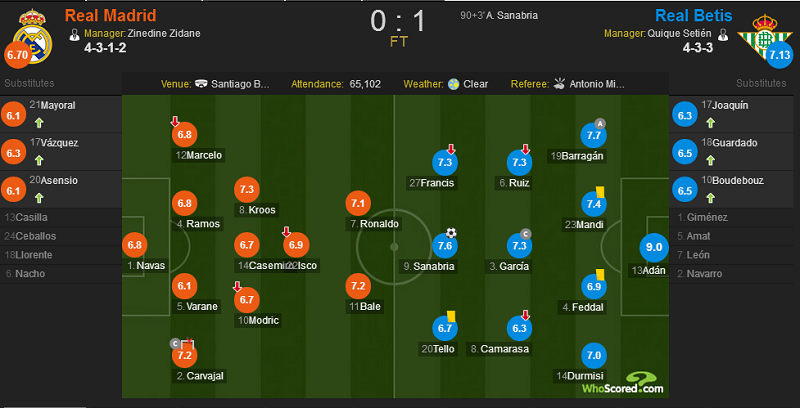Image resolution: width=800 pixels, height=408 pixels.
Task: Click Tello's yellow card icon
Action: pyautogui.click(x=451, y=316)
